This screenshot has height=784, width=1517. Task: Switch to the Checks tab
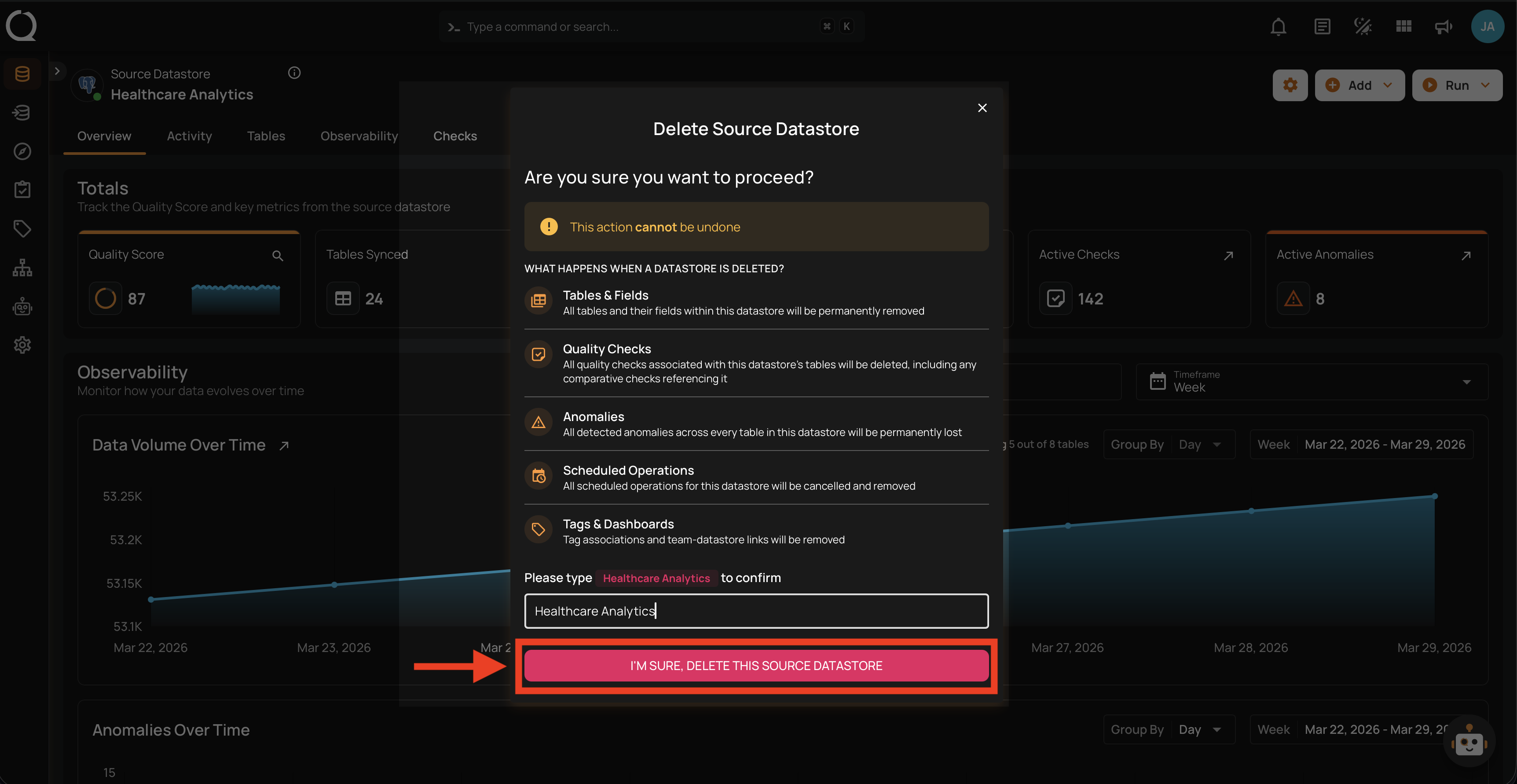[x=454, y=136]
